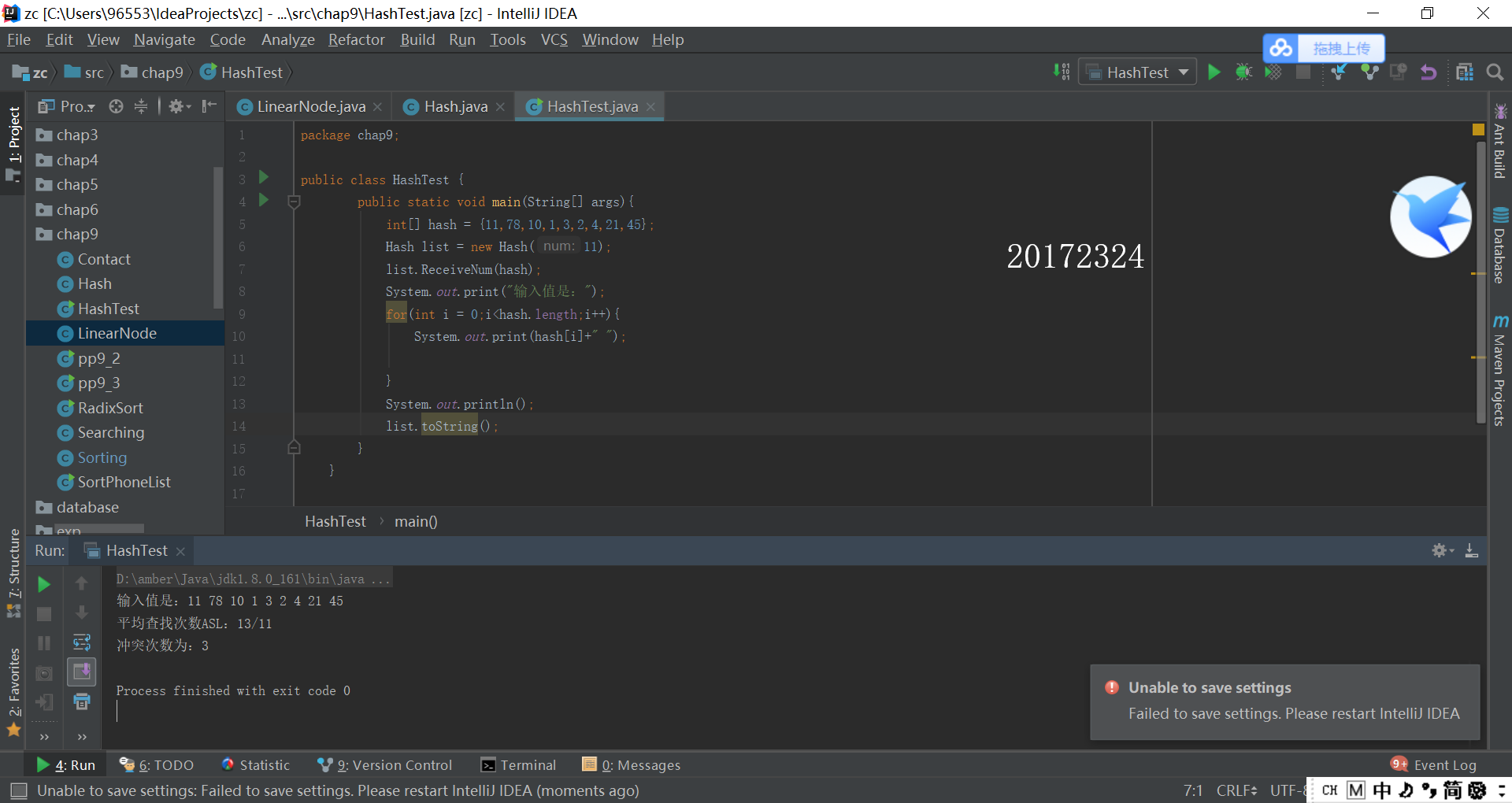Start debugging with the bug icon
The width and height of the screenshot is (1512, 803).
click(1243, 72)
